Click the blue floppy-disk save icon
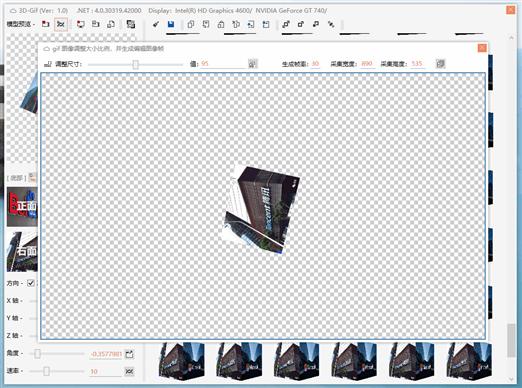Viewport: 522px width, 388px height. 171,24
